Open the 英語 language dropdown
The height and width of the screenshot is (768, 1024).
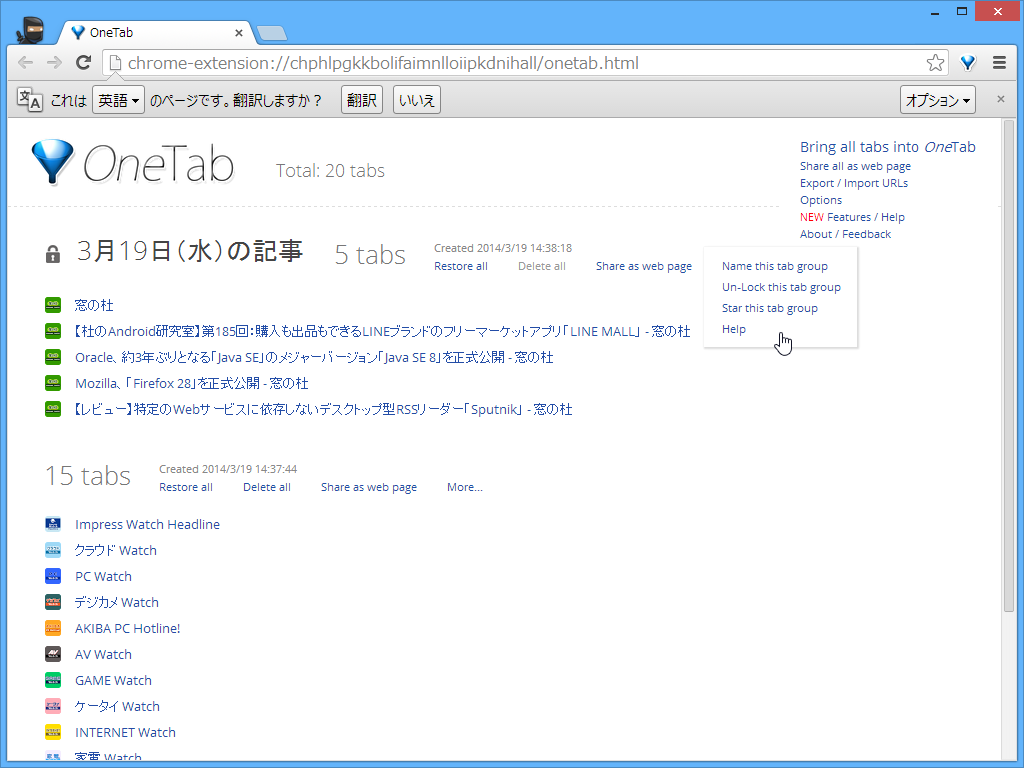[x=118, y=100]
